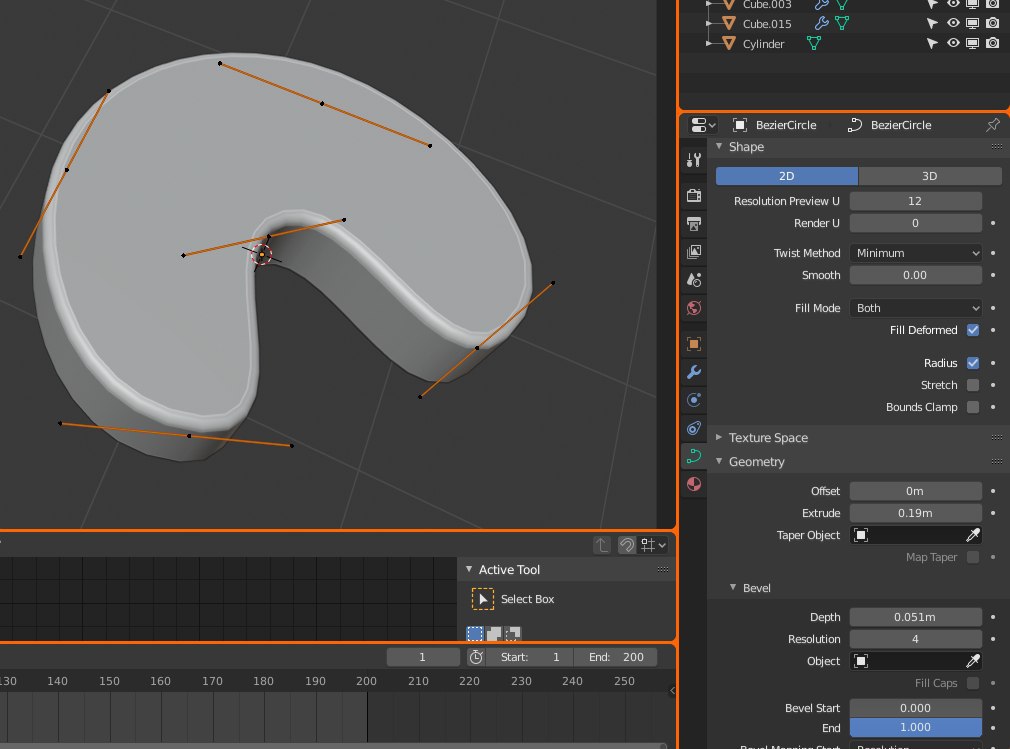Image resolution: width=1010 pixels, height=749 pixels.
Task: Toggle the Radius checkbox
Action: (x=973, y=363)
